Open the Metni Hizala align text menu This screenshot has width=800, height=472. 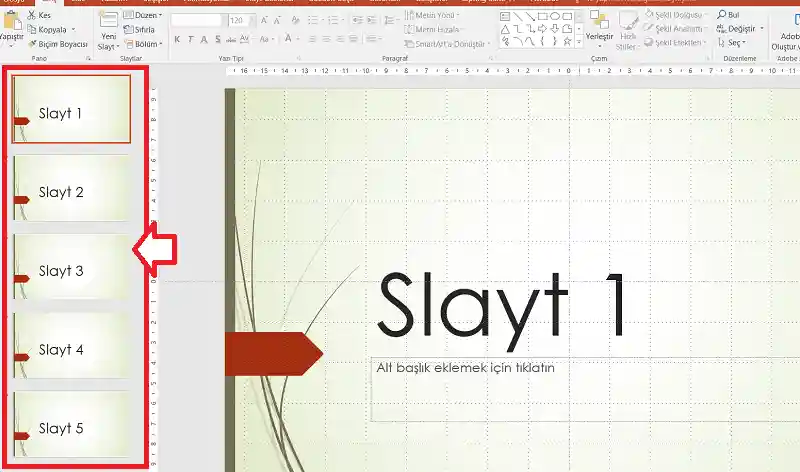click(434, 30)
